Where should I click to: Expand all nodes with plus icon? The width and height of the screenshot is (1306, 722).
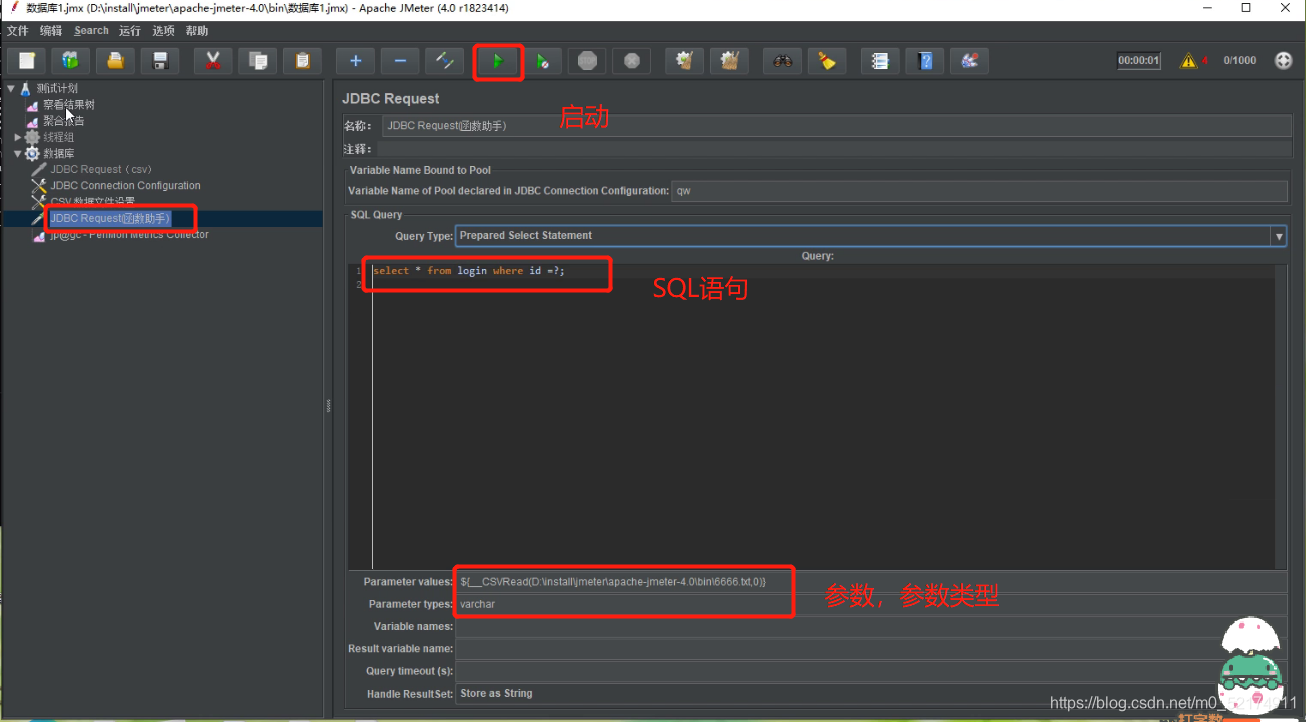(355, 61)
